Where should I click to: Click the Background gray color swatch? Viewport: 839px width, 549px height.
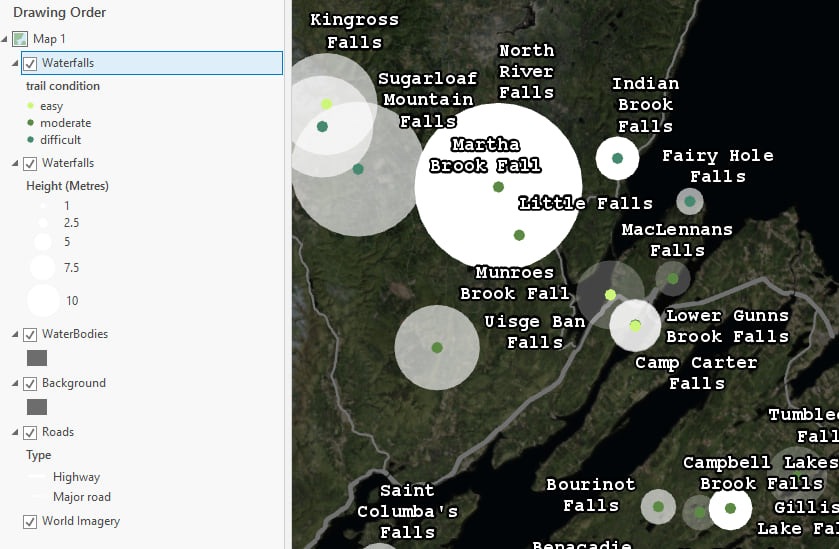pyautogui.click(x=37, y=407)
